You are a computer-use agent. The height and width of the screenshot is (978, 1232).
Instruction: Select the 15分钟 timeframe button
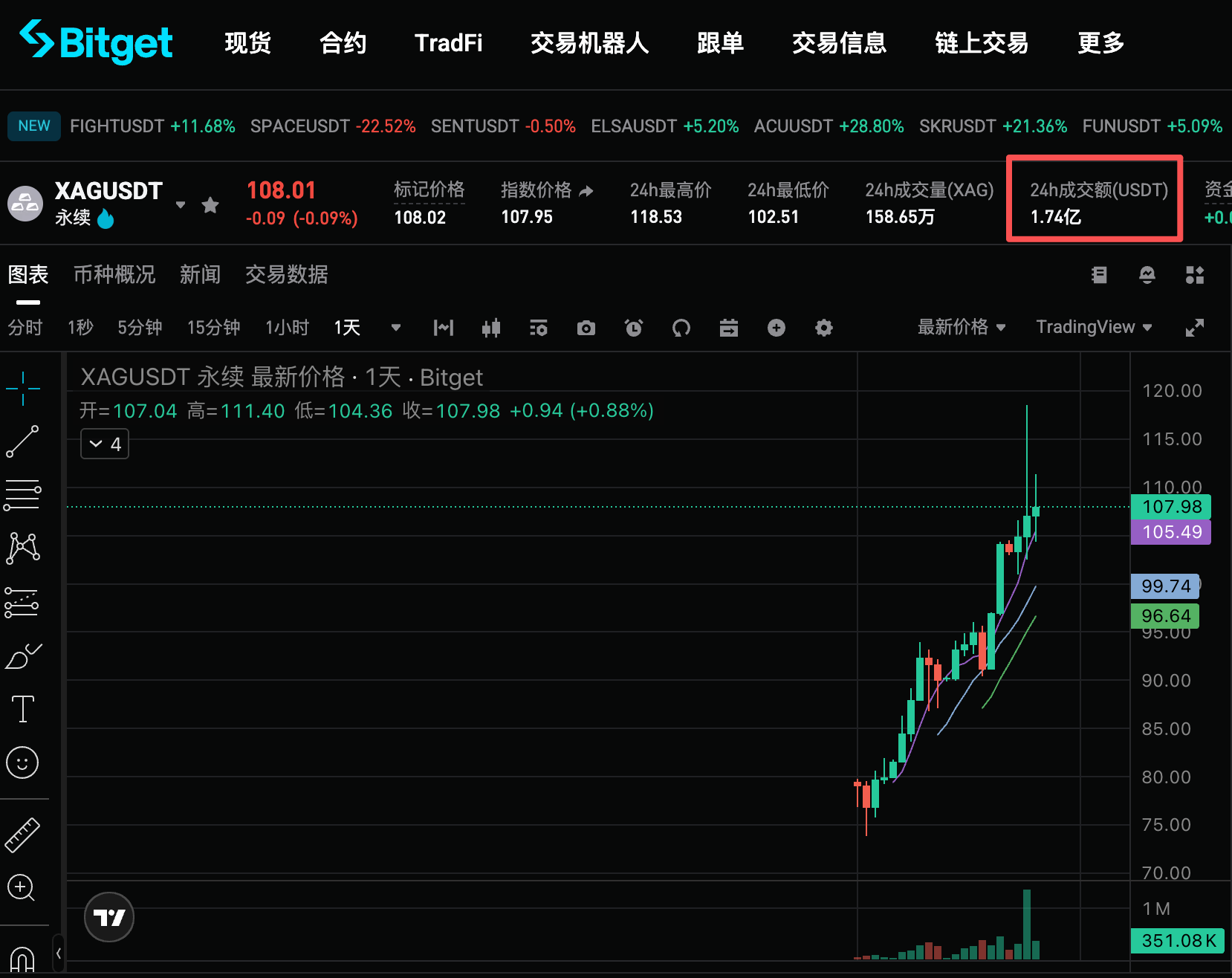click(213, 328)
